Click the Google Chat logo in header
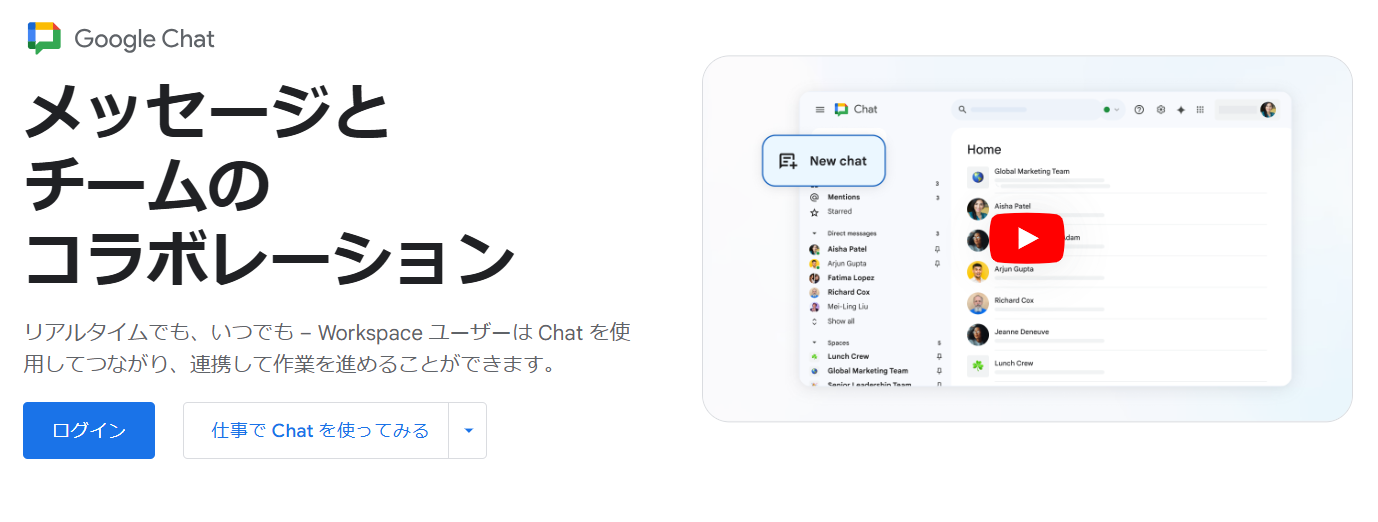 point(120,39)
